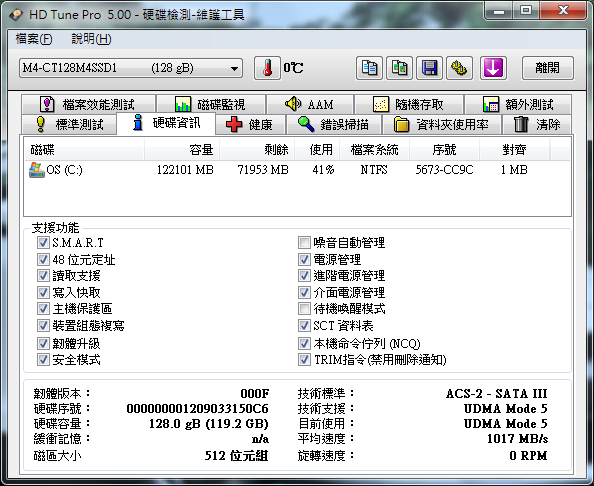
Task: Click the 41% usage cell
Action: [323, 170]
